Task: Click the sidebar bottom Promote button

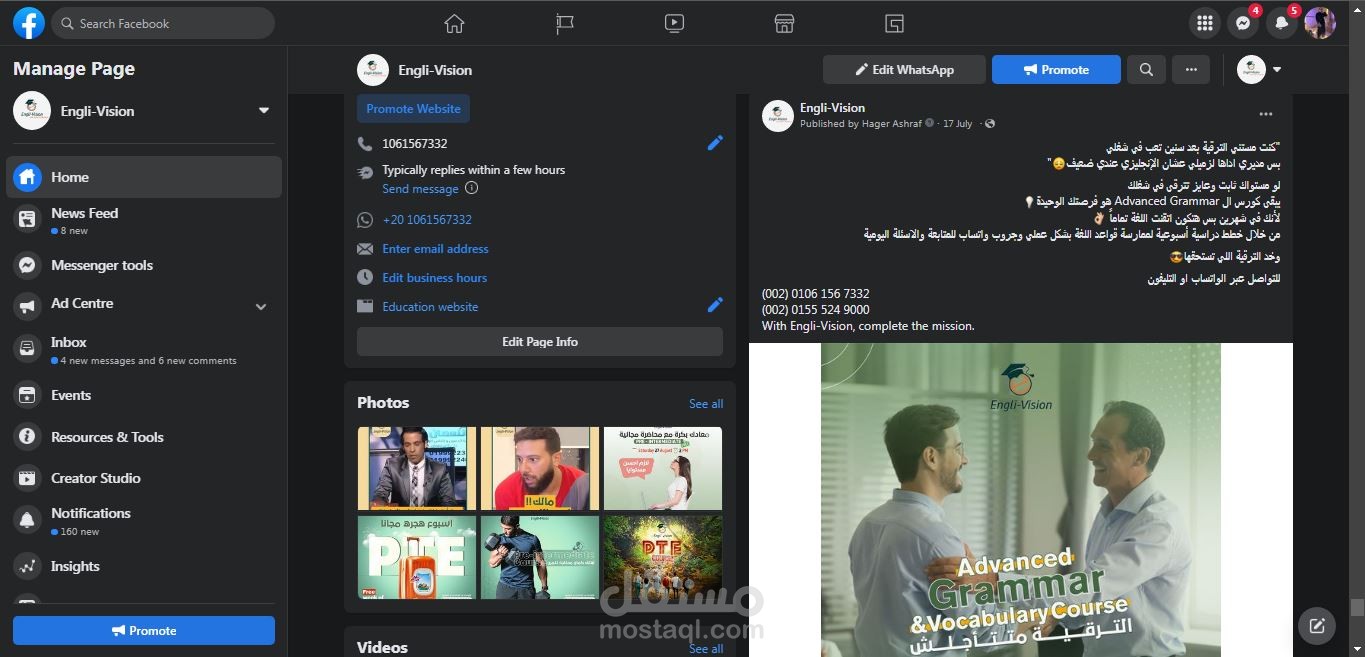Action: pyautogui.click(x=144, y=631)
